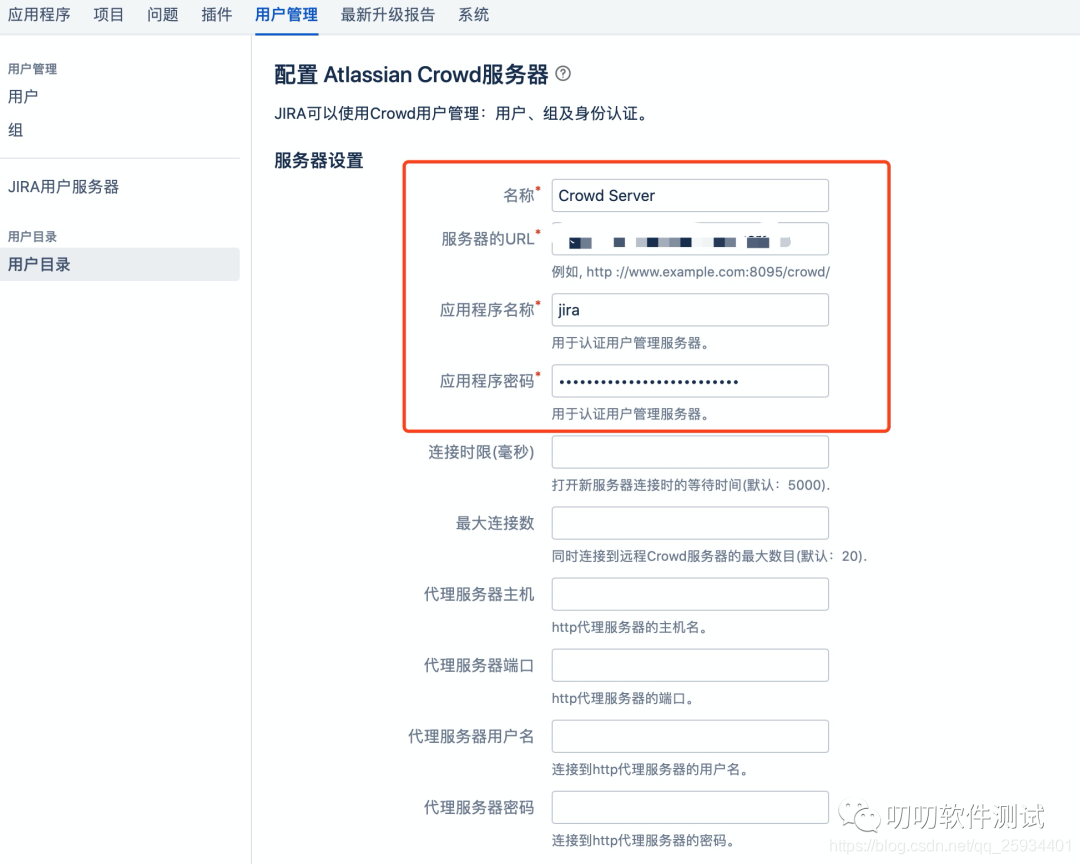Click the example URL hint text
The height and width of the screenshot is (864, 1080).
click(x=691, y=272)
